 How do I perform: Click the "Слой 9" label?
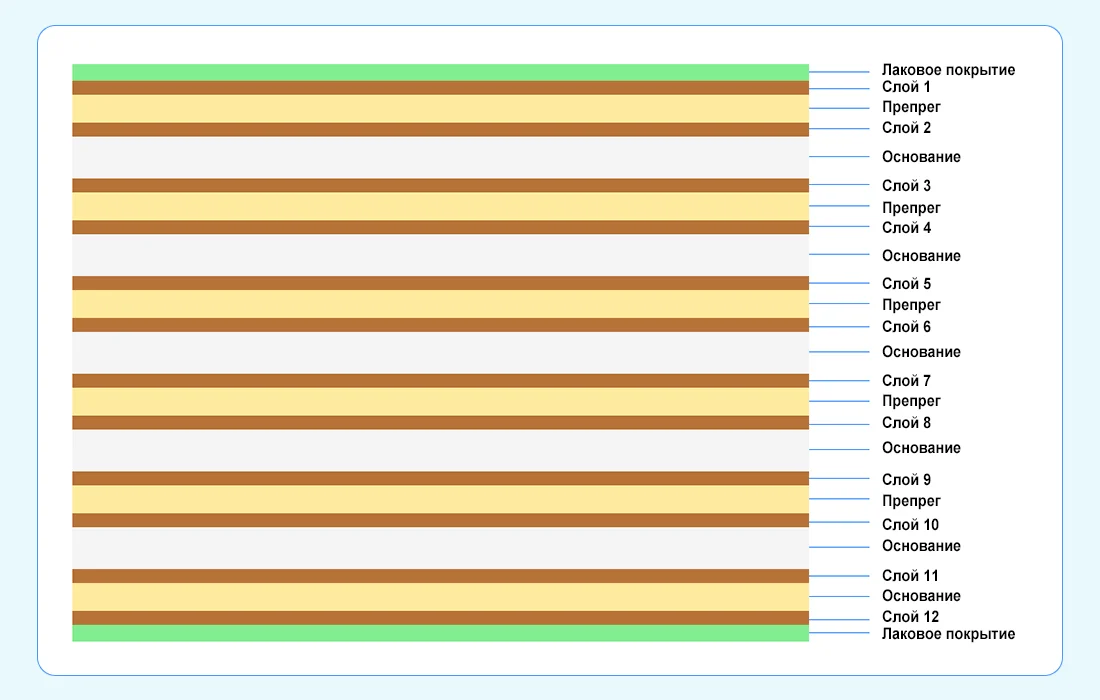click(x=906, y=480)
